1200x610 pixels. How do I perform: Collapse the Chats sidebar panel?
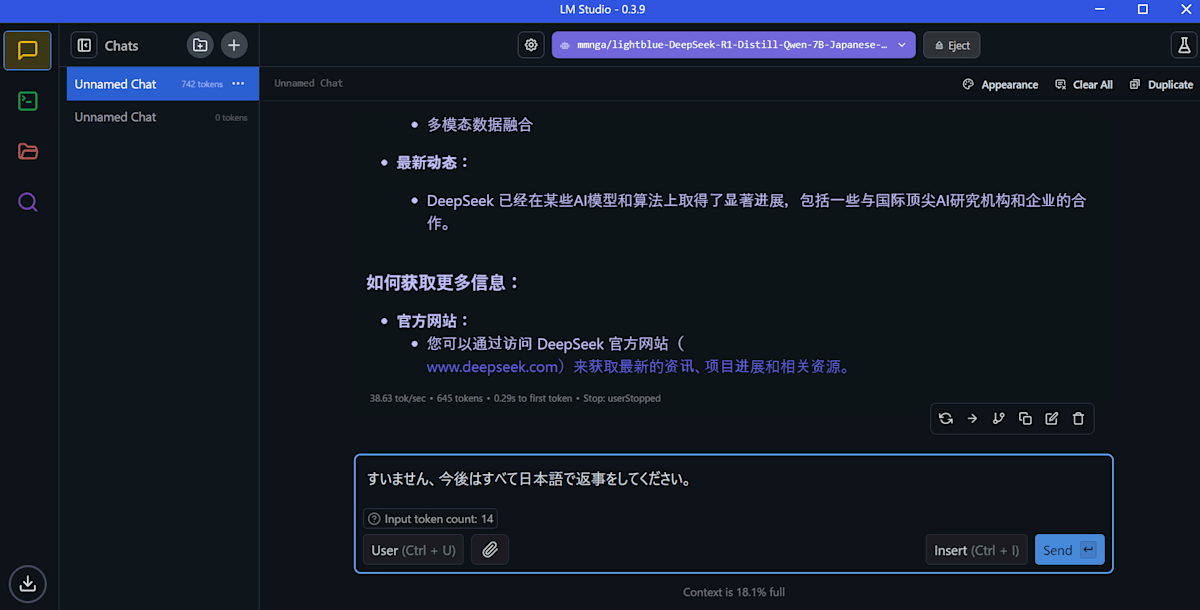point(84,45)
